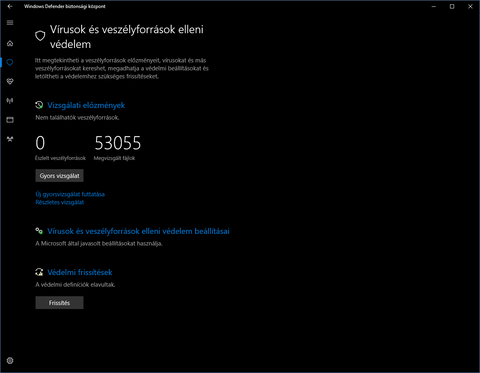Click the 53055 scanned files count
This screenshot has width=480, height=373.
click(118, 143)
